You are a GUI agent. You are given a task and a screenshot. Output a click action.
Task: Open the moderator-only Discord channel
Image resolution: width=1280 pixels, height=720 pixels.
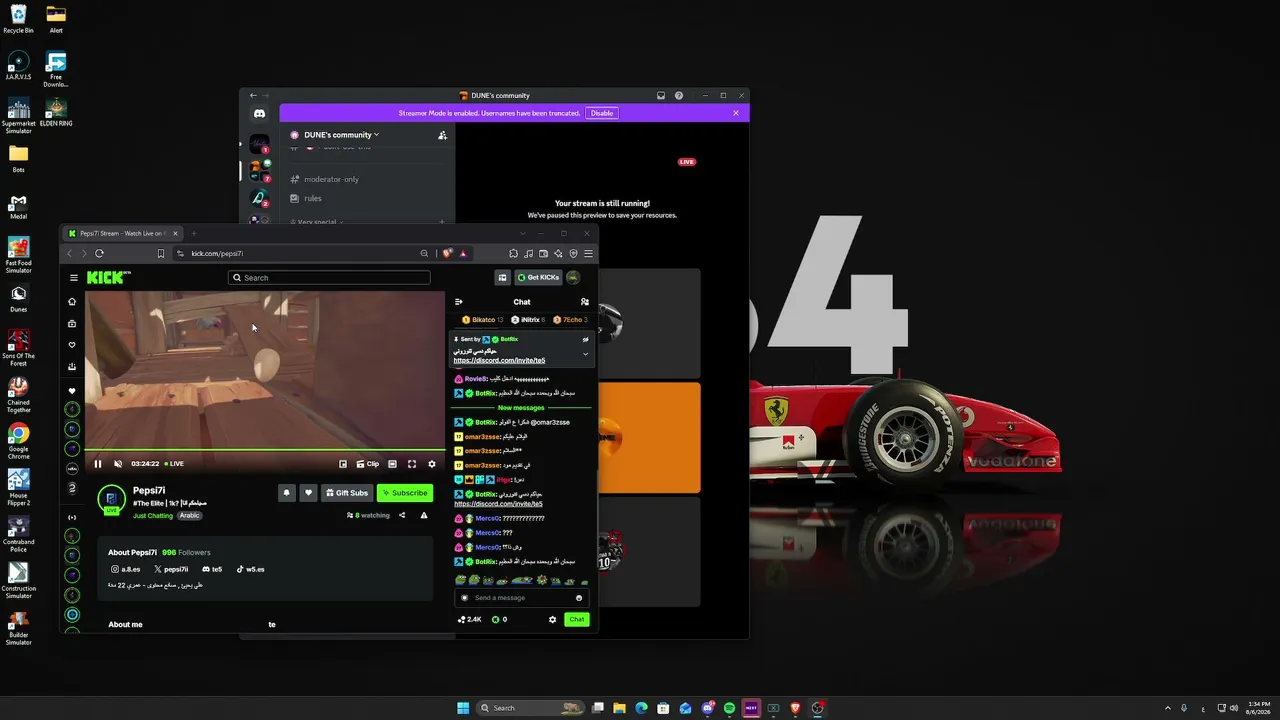tap(331, 179)
